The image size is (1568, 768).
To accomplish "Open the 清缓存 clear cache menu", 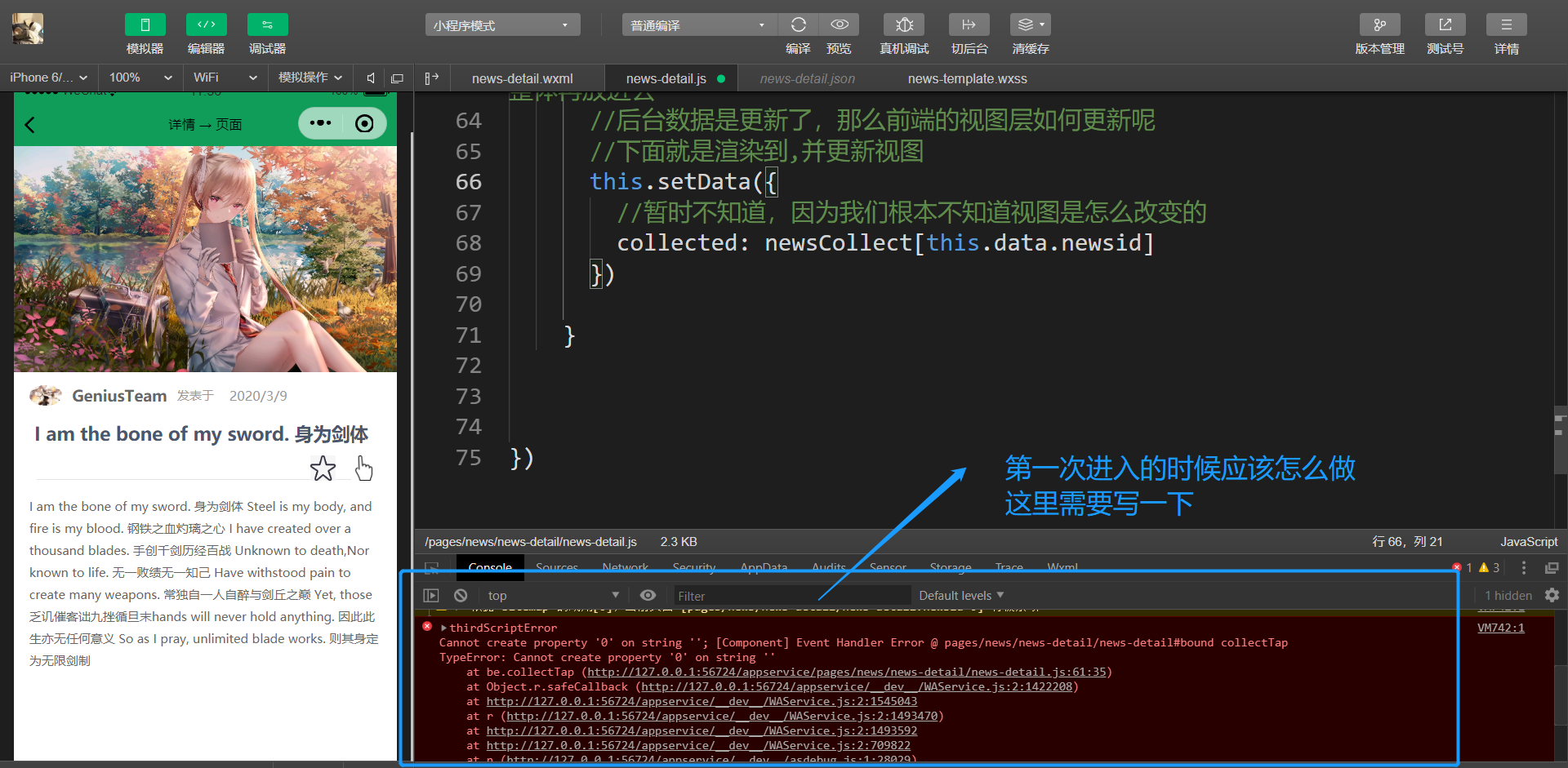I will tap(1031, 24).
